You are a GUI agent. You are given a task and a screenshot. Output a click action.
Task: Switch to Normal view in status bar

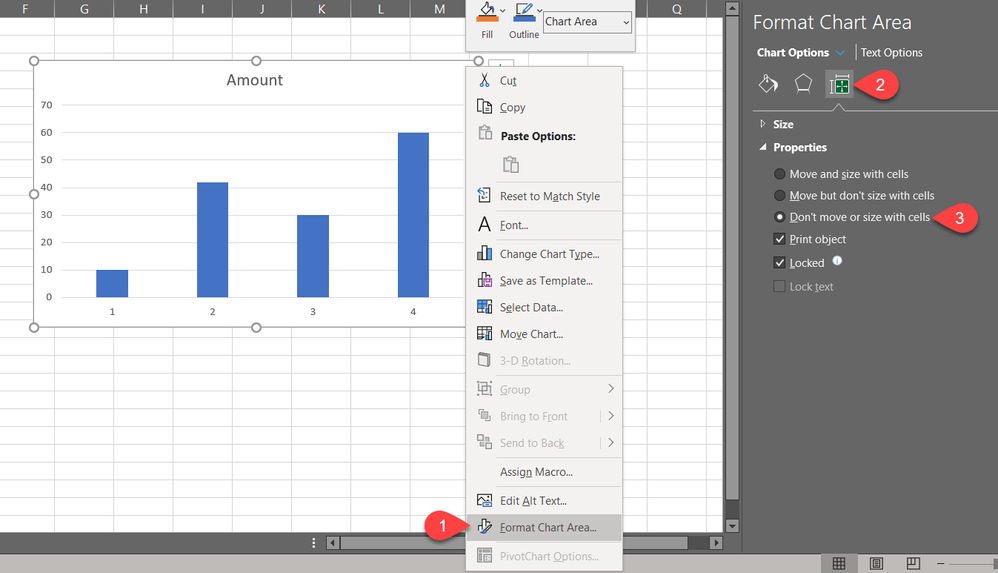839,563
